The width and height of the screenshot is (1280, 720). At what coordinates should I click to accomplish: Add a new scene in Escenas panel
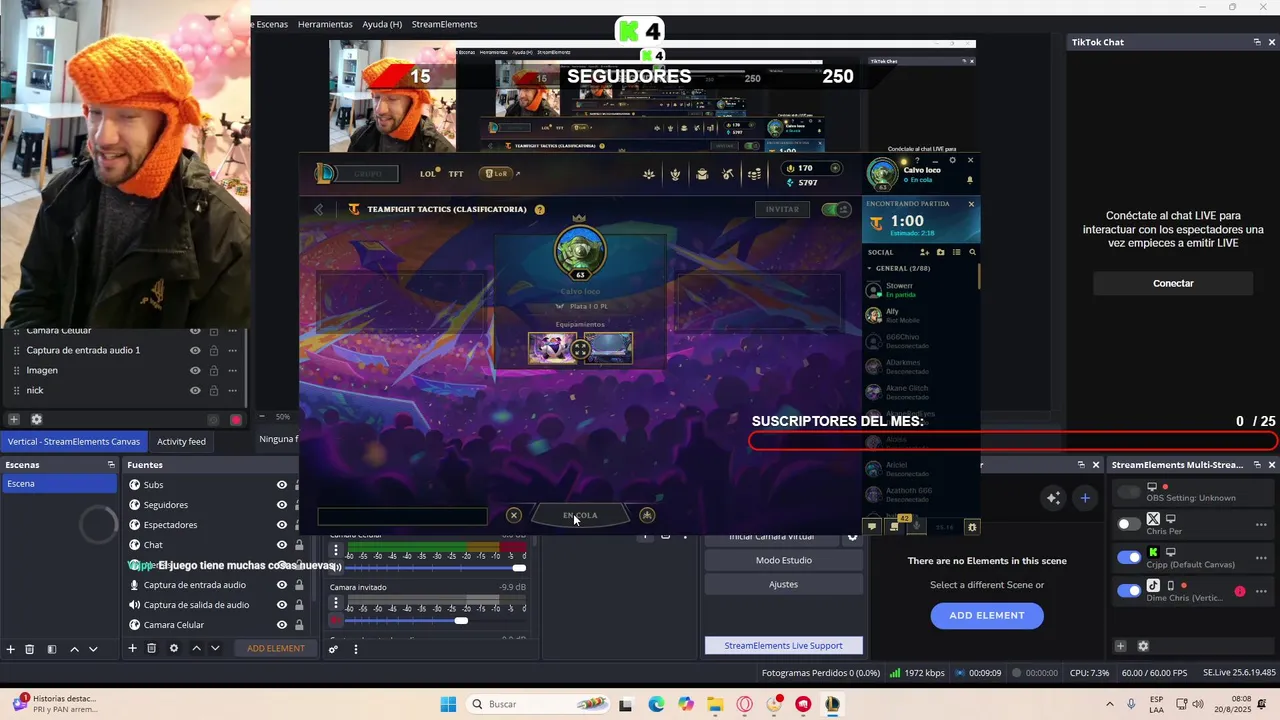(11, 649)
